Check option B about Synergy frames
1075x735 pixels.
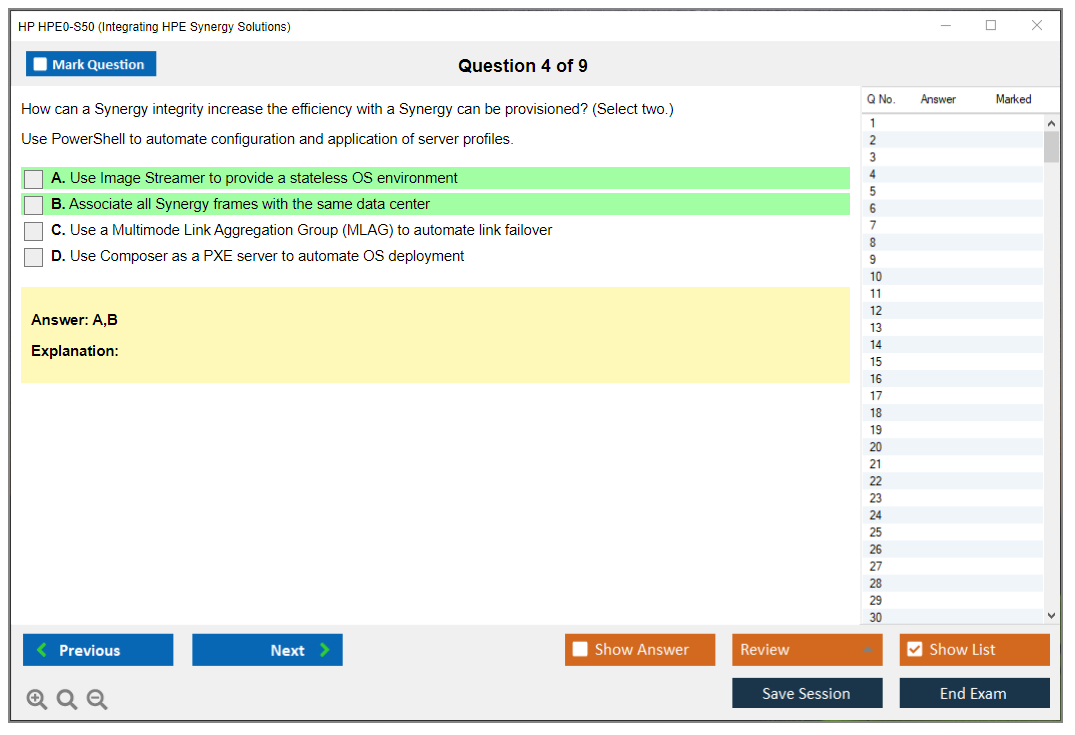point(34,205)
